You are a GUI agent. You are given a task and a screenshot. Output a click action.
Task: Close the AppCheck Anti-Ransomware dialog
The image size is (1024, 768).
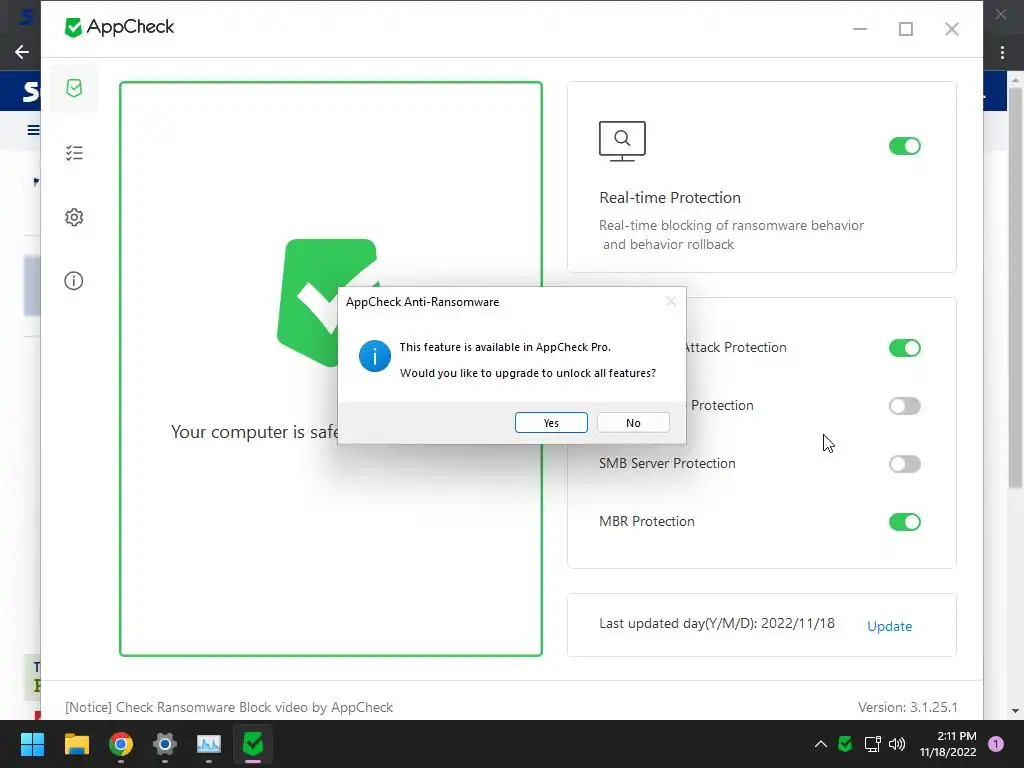point(671,301)
